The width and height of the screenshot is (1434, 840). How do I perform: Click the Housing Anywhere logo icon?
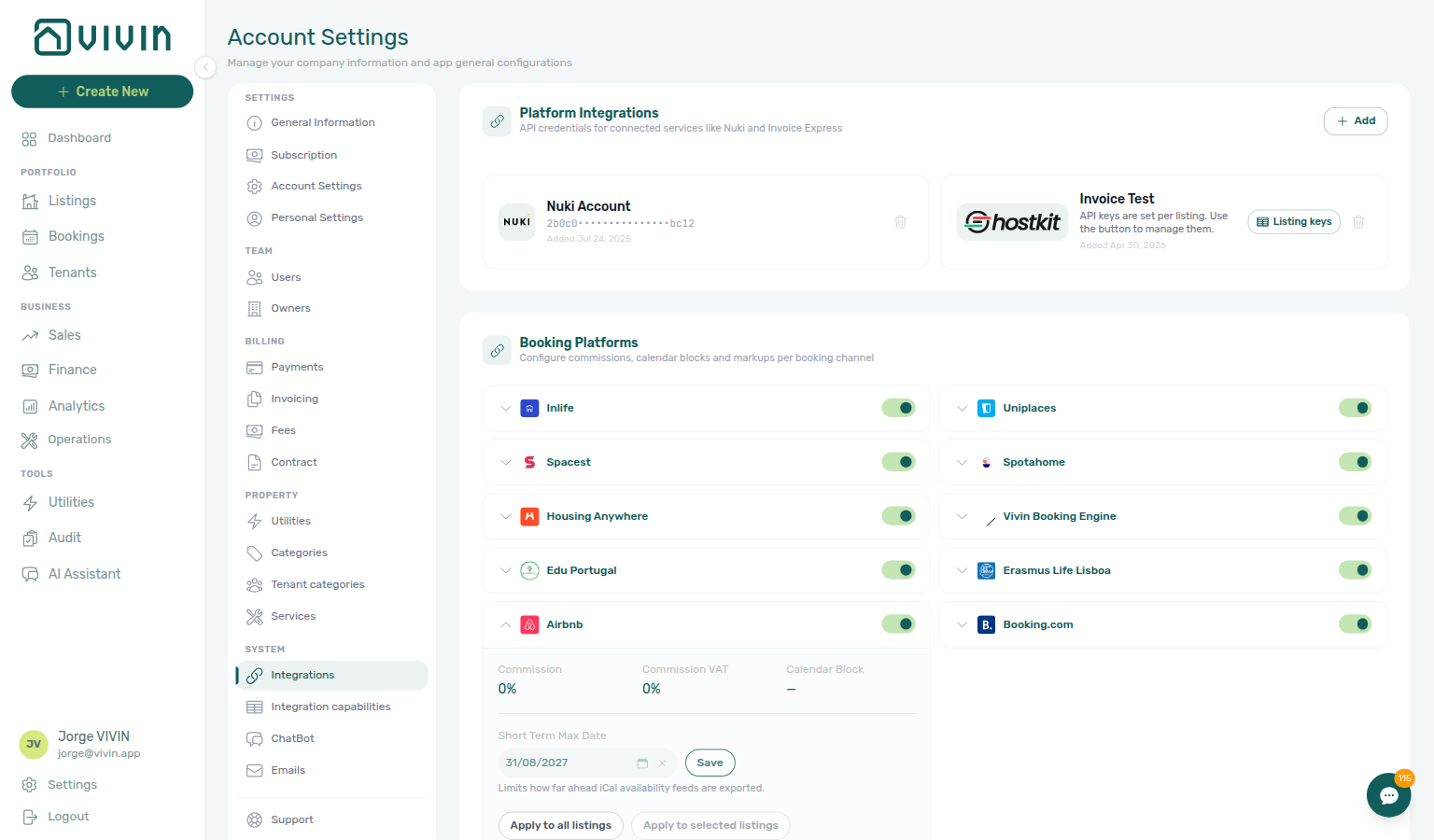coord(529,516)
